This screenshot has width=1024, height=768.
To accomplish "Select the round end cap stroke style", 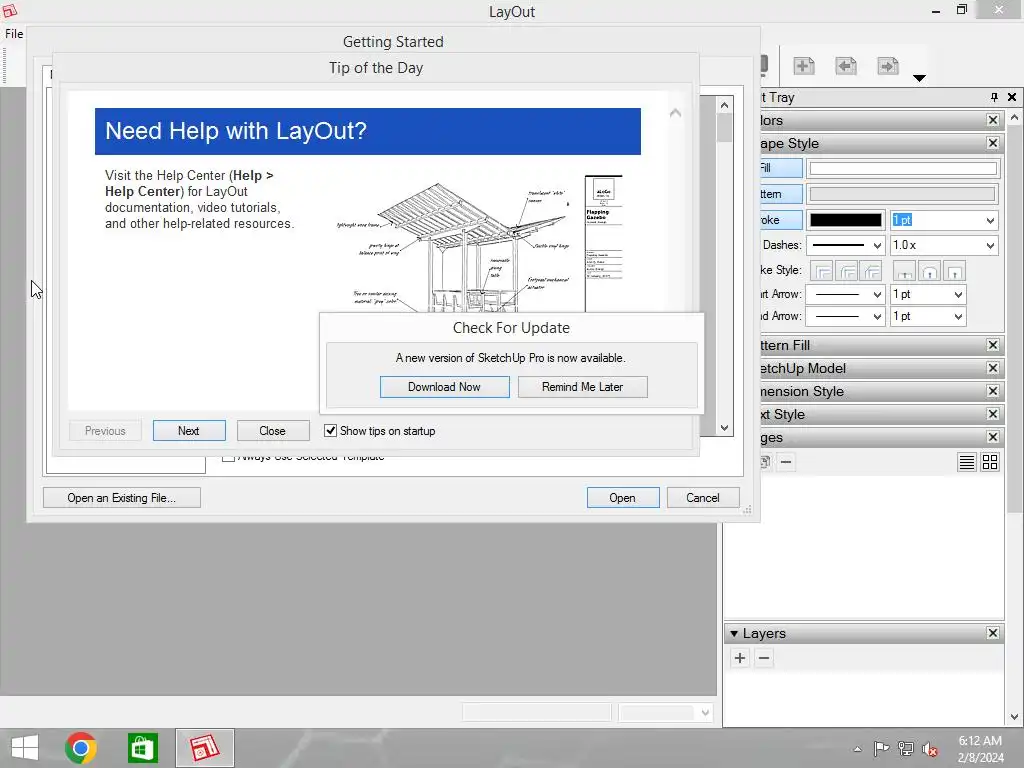I will pos(929,270).
